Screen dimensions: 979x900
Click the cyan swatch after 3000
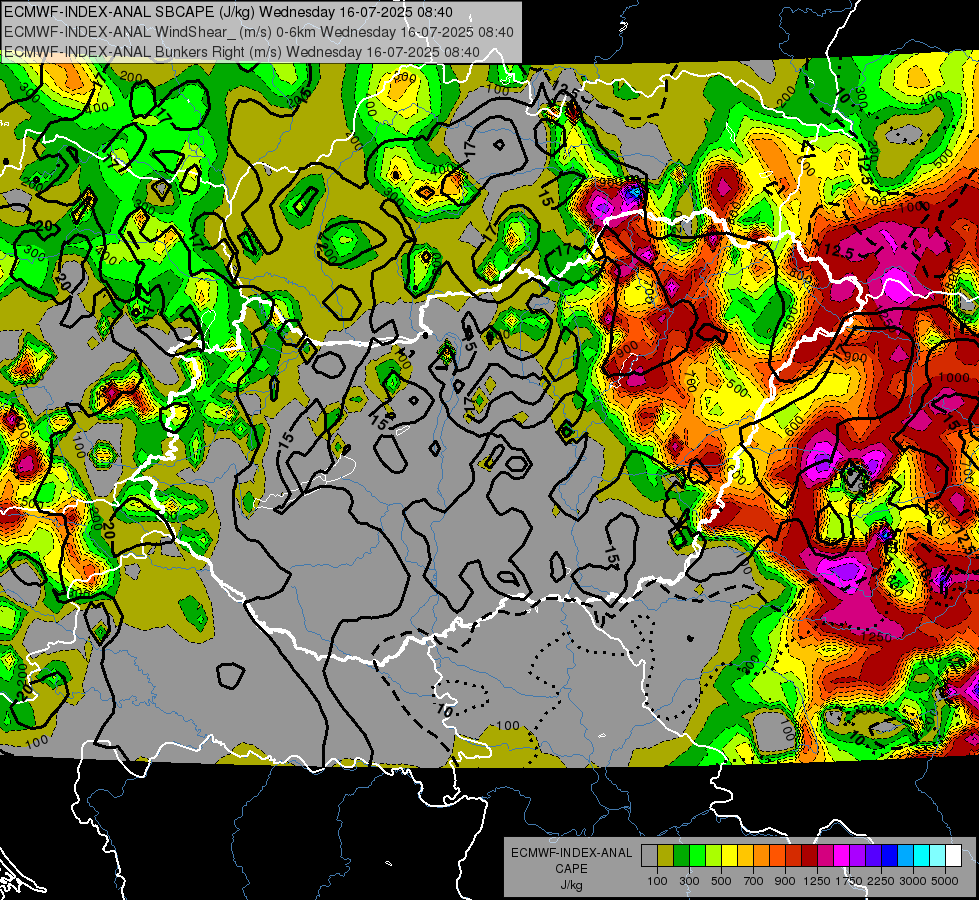point(922,855)
